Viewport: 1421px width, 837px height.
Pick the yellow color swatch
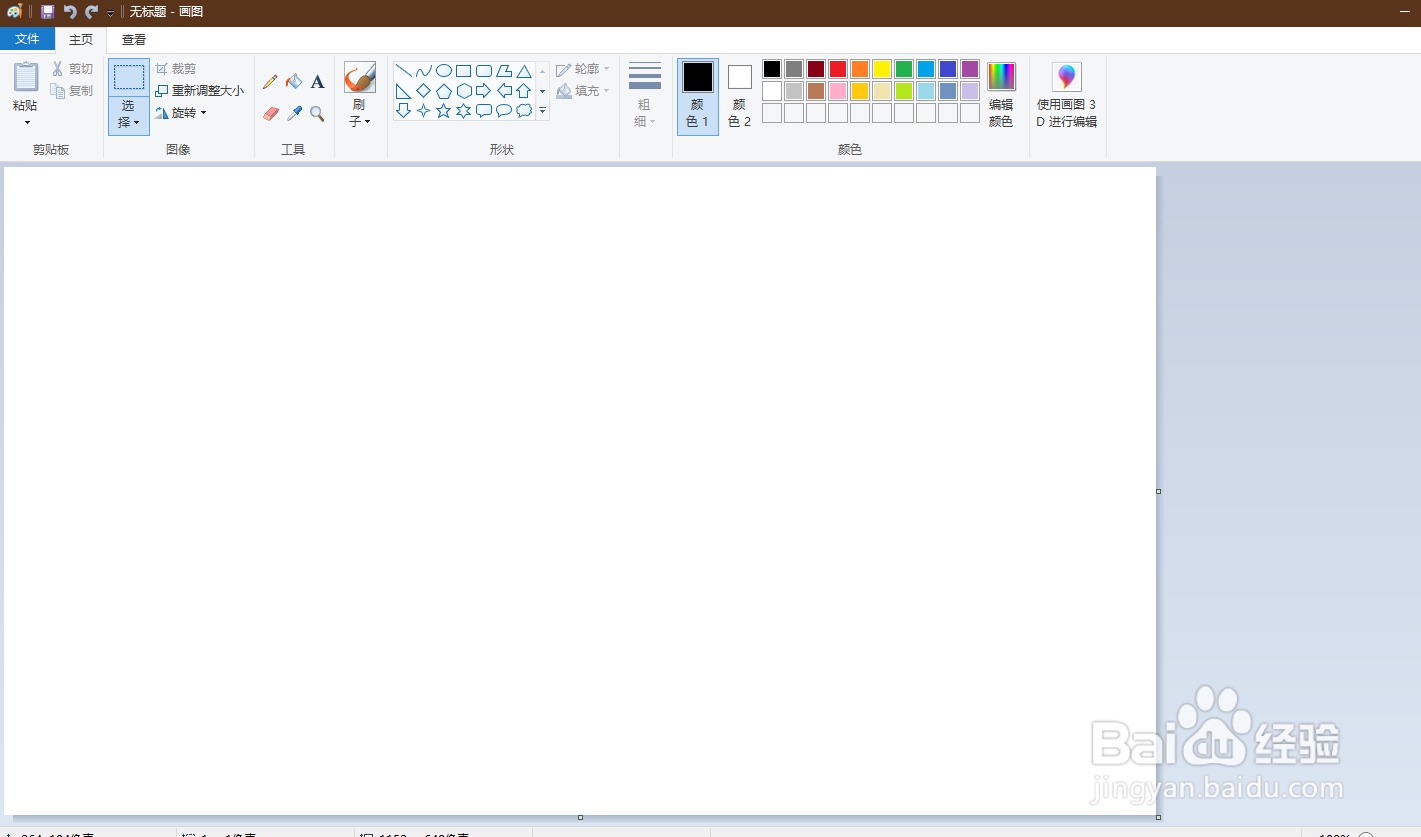882,69
